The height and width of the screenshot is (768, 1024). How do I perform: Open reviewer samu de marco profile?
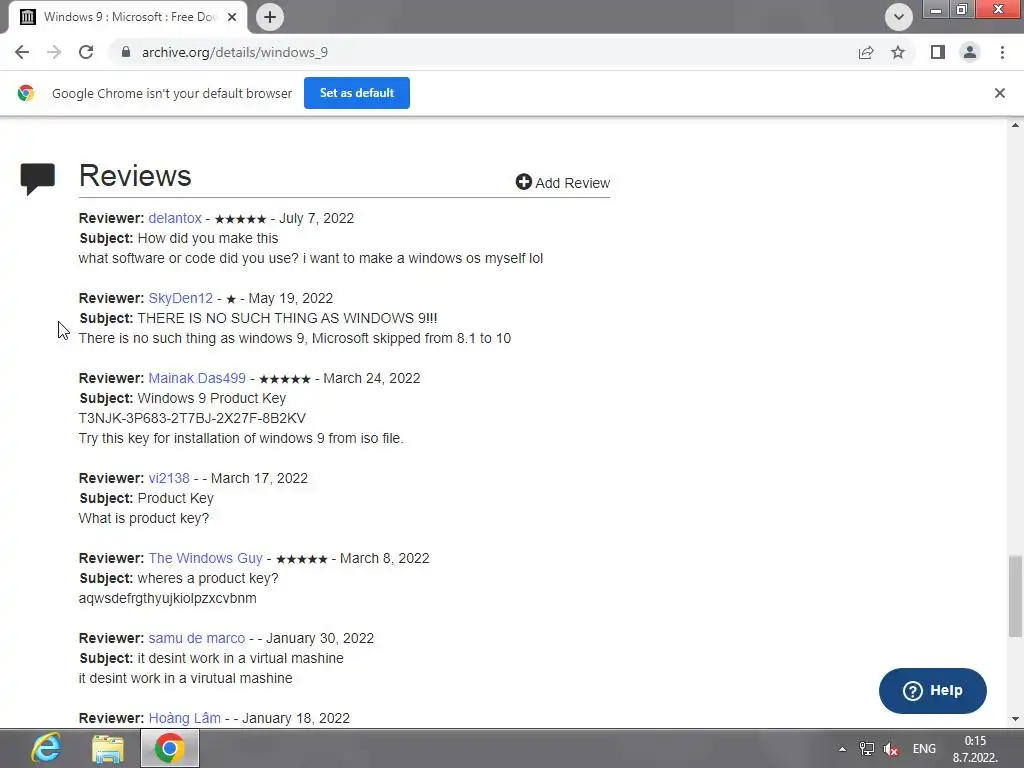(197, 638)
